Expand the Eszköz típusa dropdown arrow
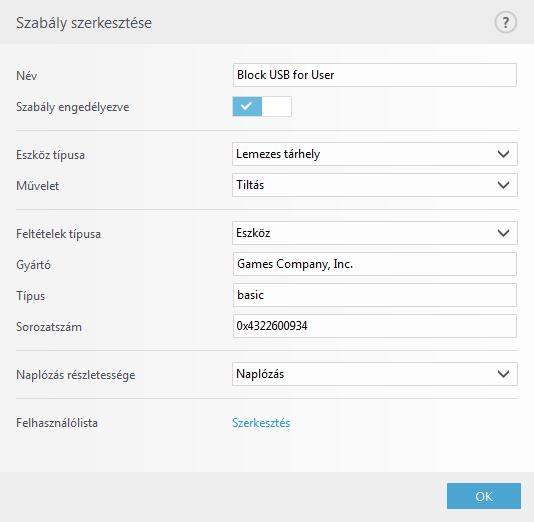 pyautogui.click(x=503, y=154)
